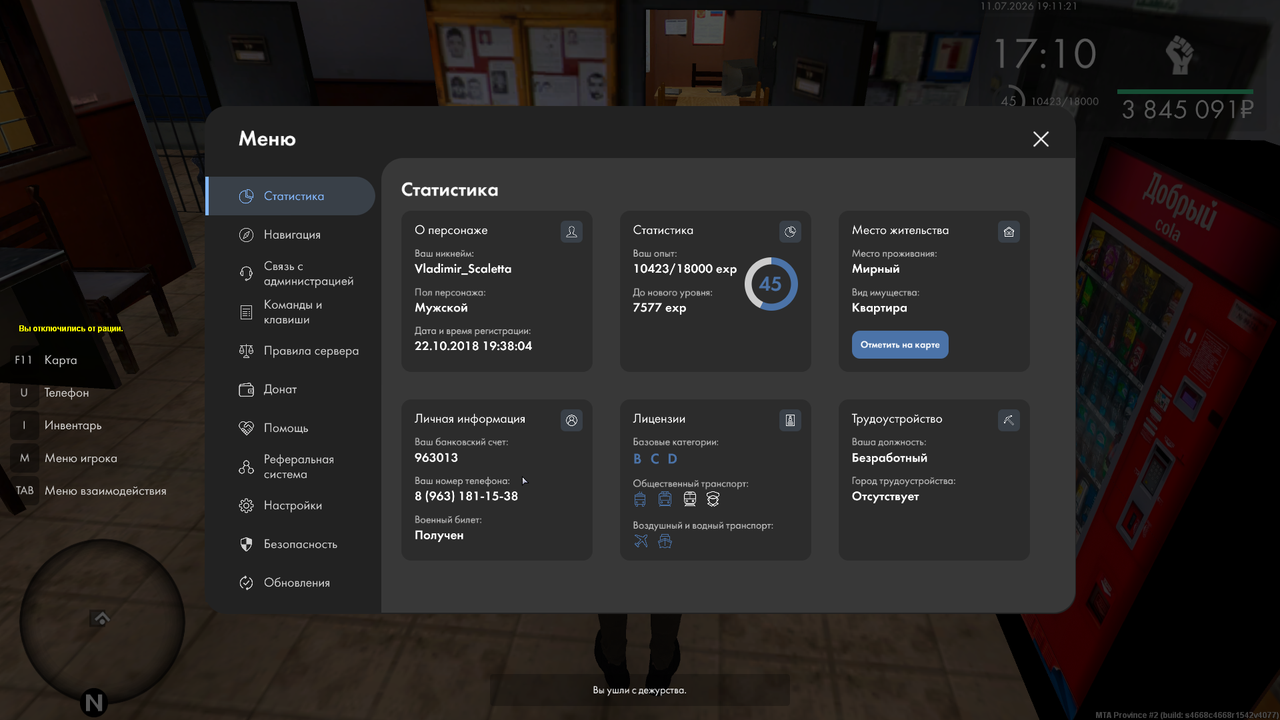Close the Меню window with X

pyautogui.click(x=1041, y=139)
